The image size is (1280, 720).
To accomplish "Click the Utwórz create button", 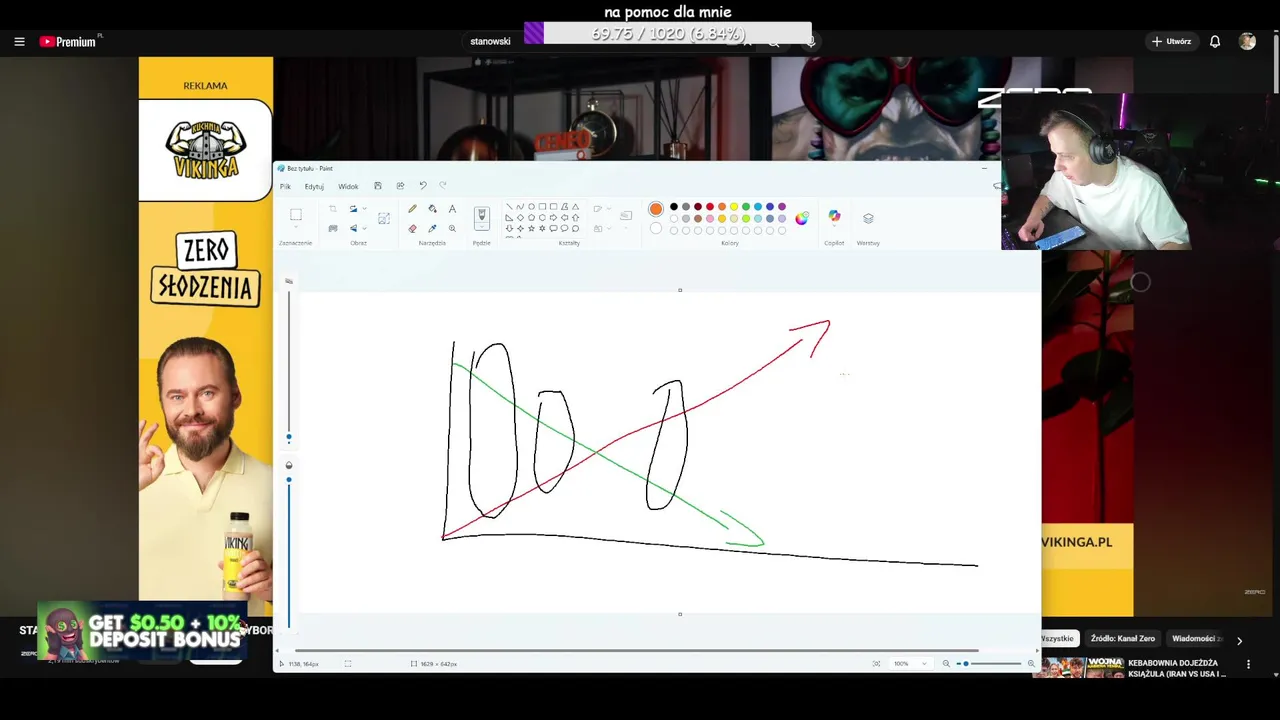I will click(1171, 42).
